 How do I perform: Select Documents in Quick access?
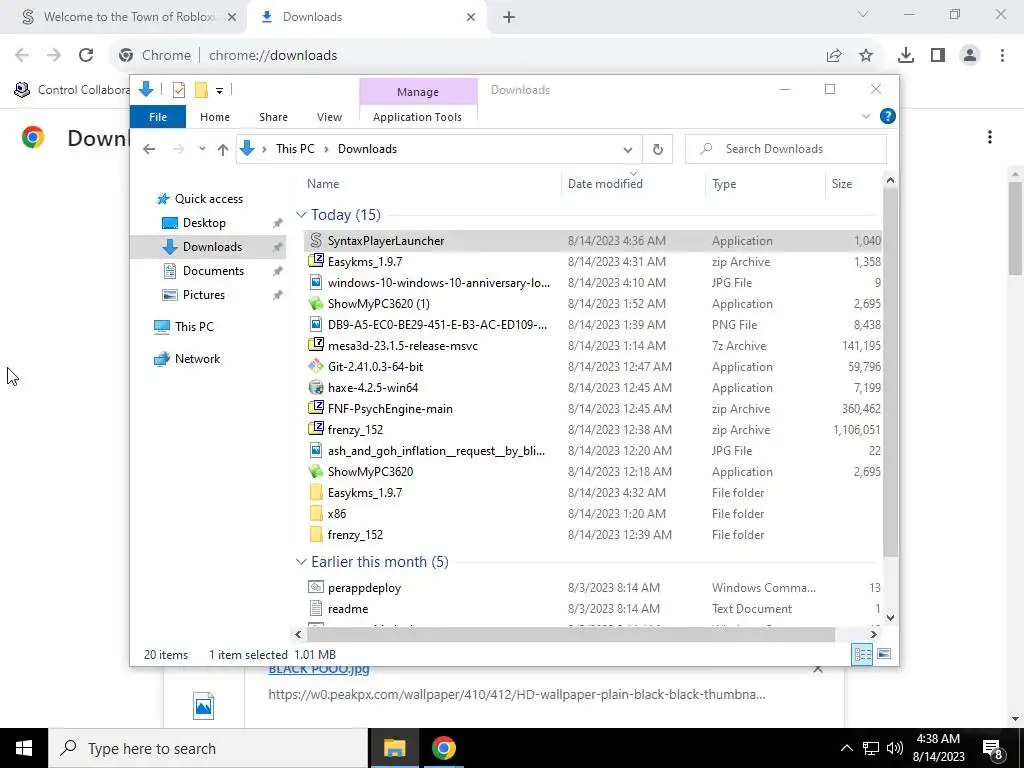[x=213, y=270]
